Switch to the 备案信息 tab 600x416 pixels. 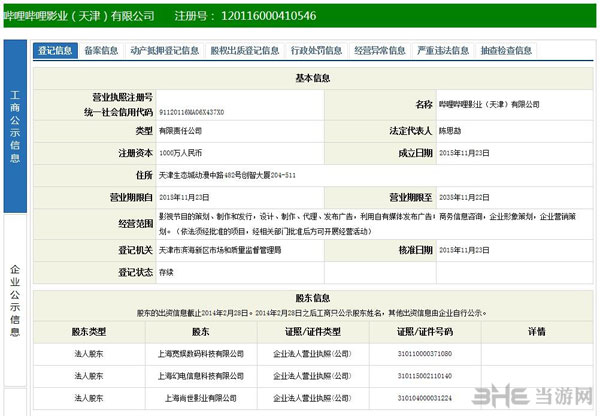(x=101, y=50)
